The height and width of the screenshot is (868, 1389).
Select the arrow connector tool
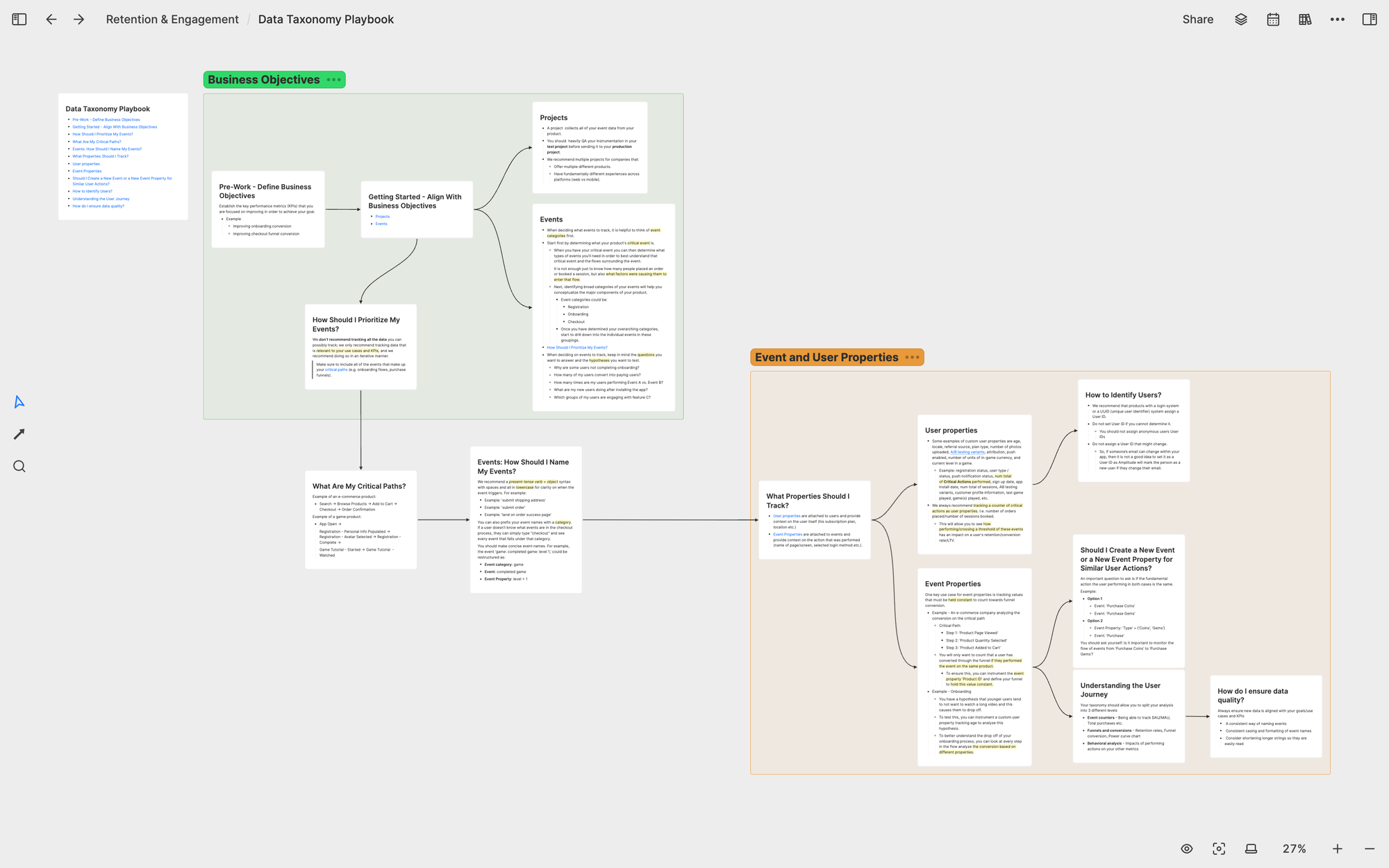tap(19, 434)
